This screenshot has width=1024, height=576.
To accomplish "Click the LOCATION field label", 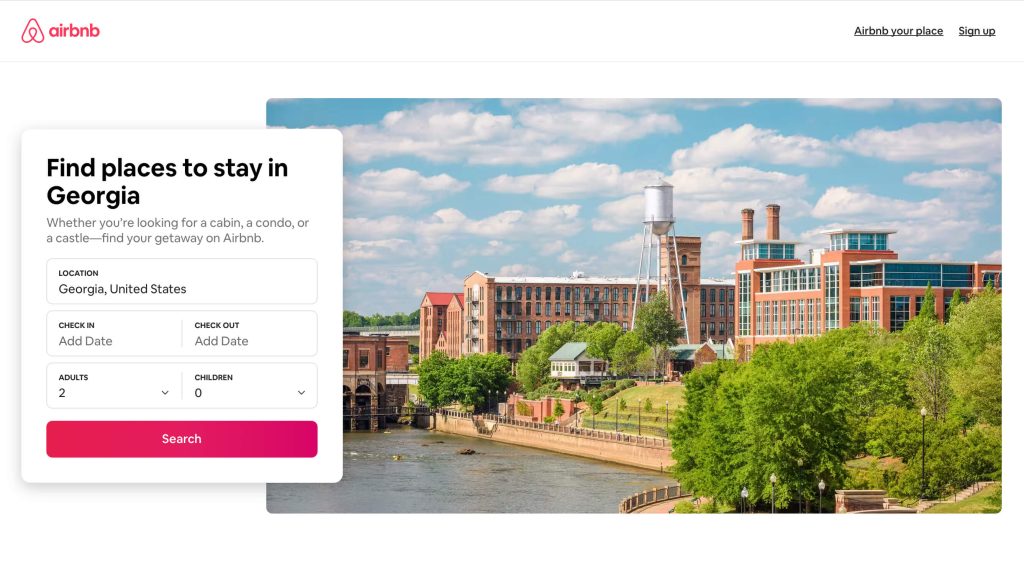I will coord(78,273).
